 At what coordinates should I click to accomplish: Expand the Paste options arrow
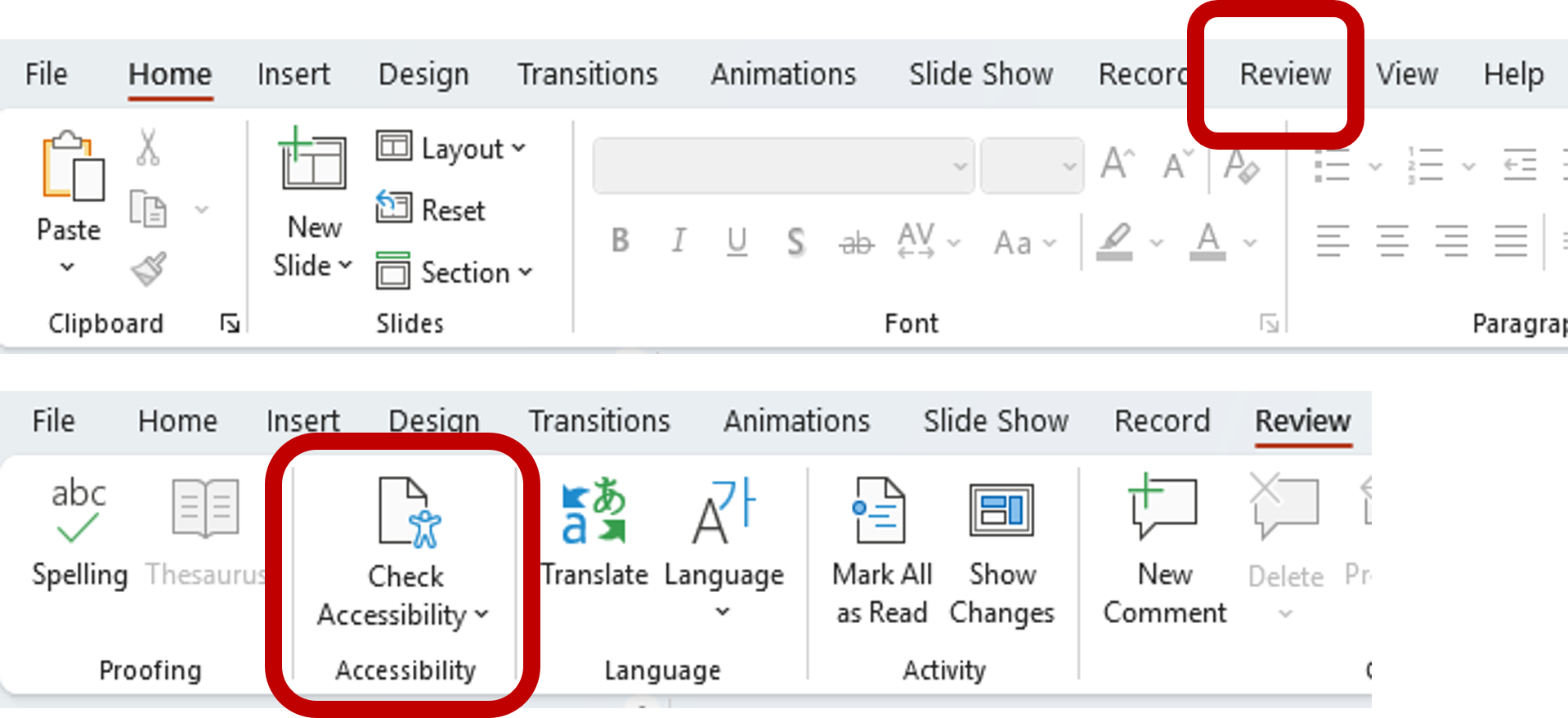(x=68, y=267)
